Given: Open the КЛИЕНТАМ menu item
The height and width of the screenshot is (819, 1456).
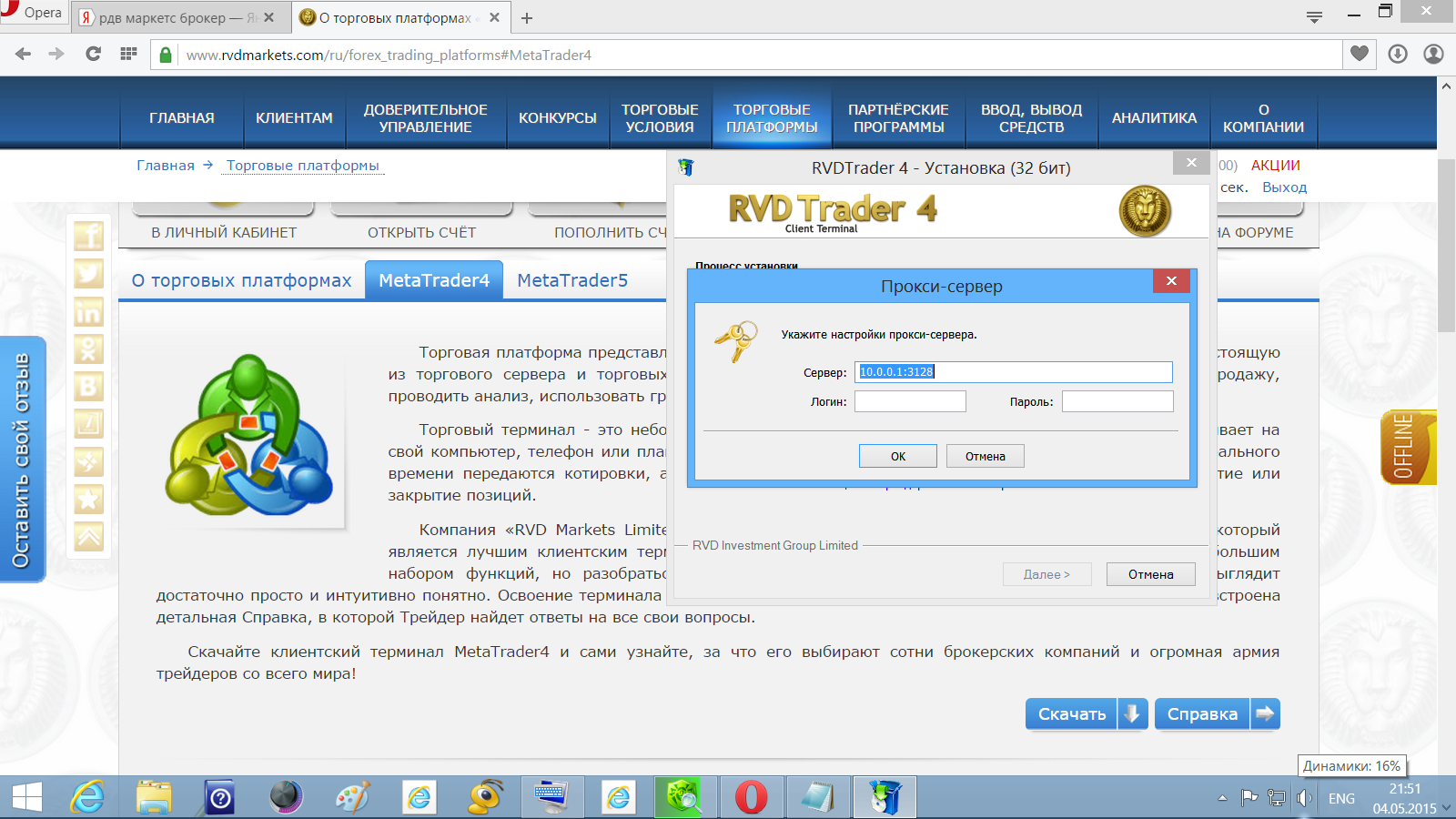Looking at the screenshot, I should point(295,118).
